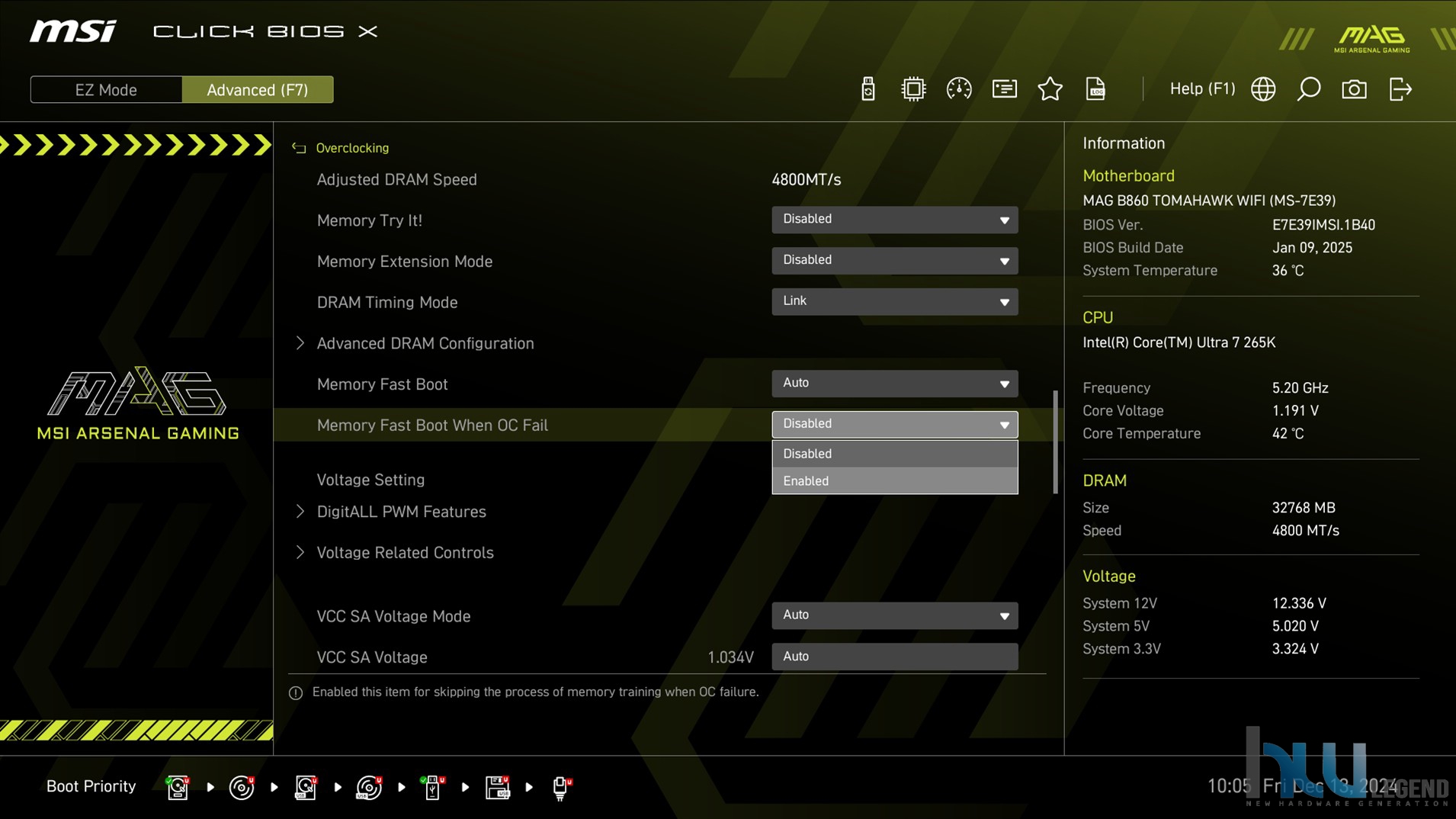Image resolution: width=1456 pixels, height=819 pixels.
Task: Click System 12V 12.336 V reading
Action: pyautogui.click(x=1299, y=603)
